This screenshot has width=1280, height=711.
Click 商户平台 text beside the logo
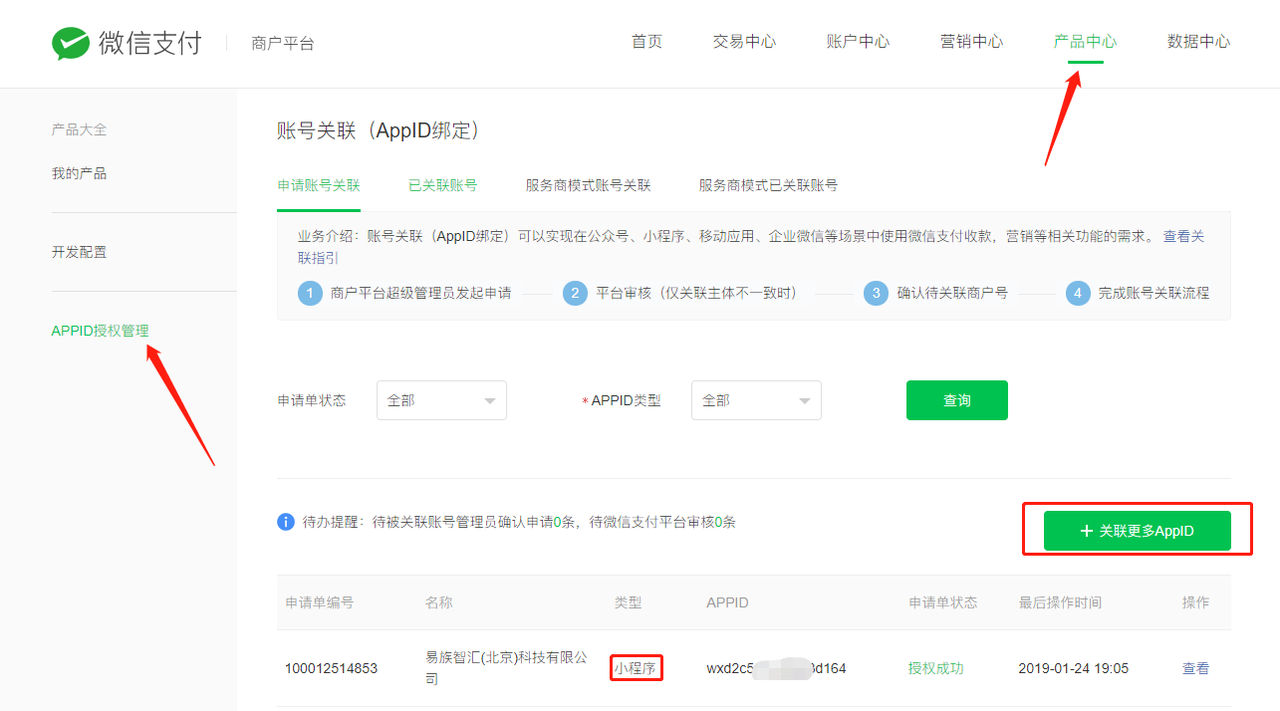[283, 43]
